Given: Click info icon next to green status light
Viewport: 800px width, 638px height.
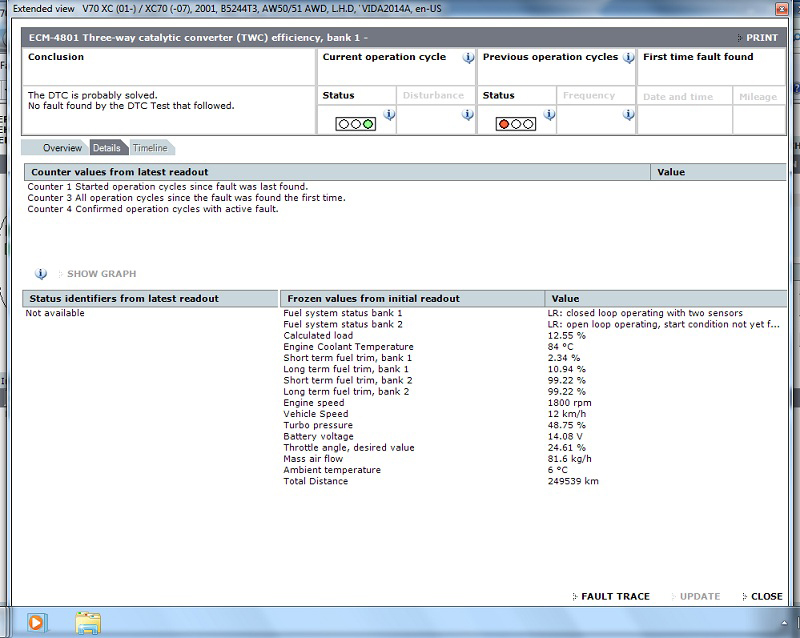Looking at the screenshot, I should coord(389,116).
